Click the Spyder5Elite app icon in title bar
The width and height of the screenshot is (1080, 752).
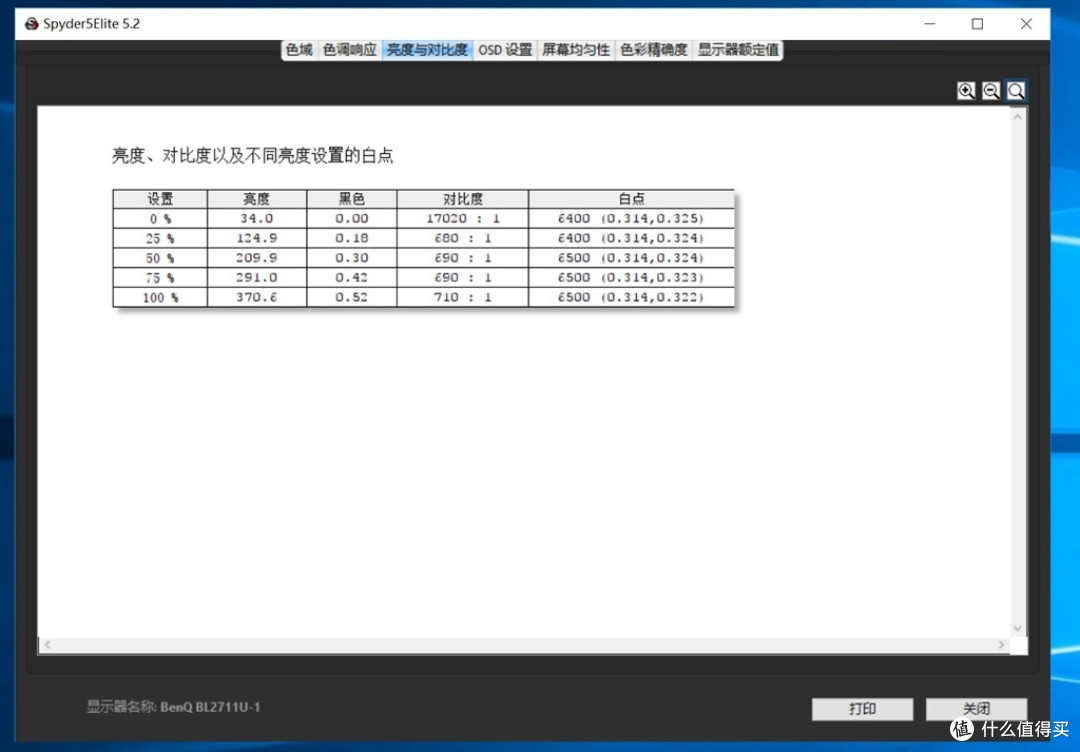[32, 24]
